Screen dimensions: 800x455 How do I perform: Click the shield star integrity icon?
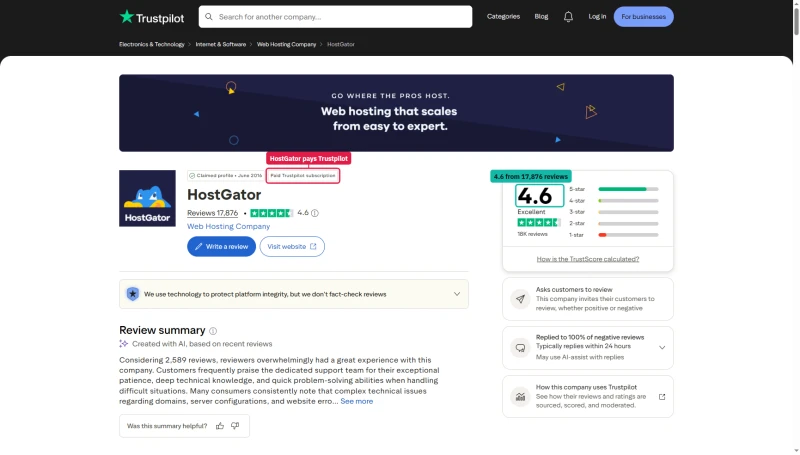133,294
